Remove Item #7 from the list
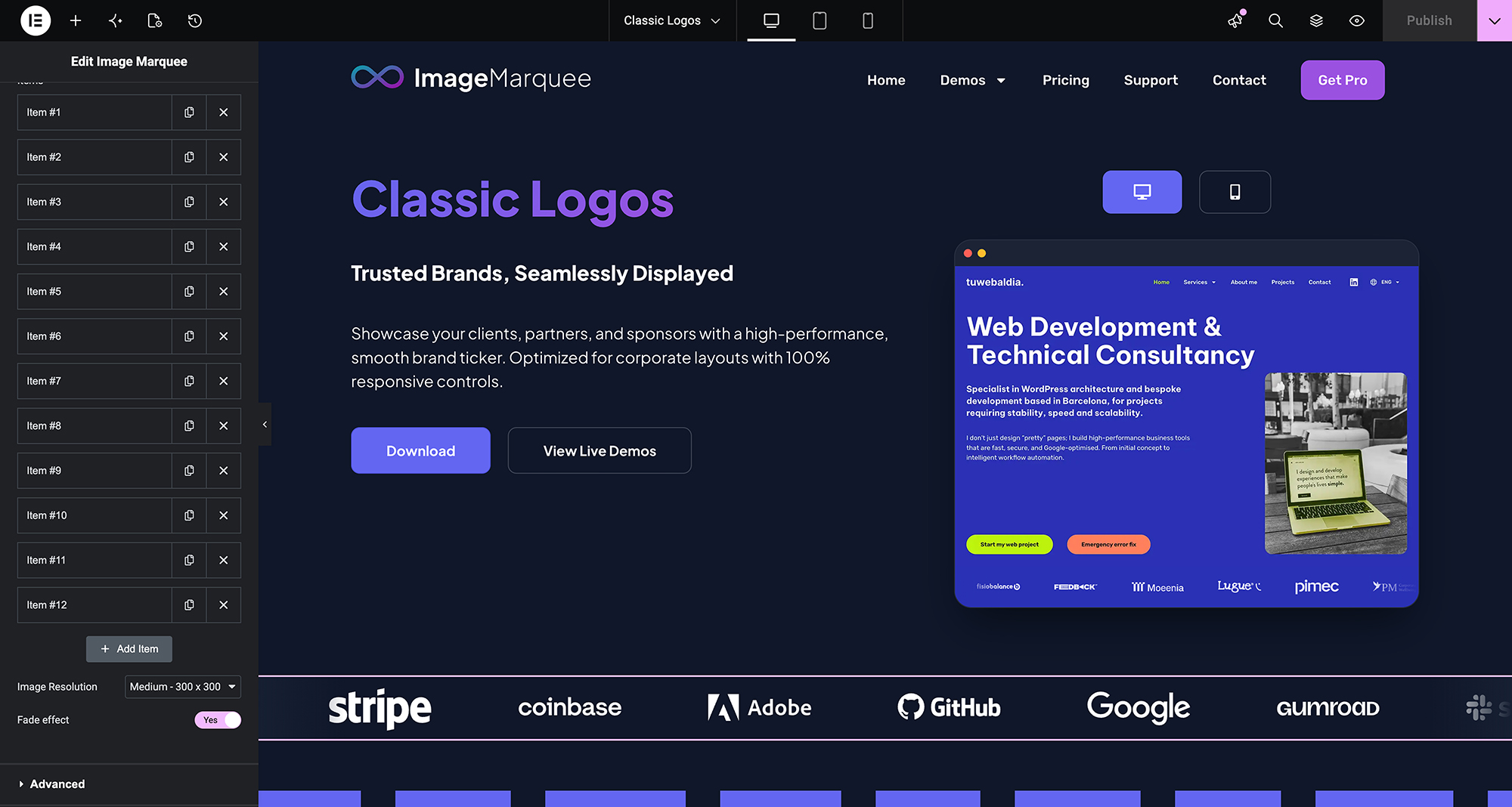The image size is (1512, 807). 224,381
